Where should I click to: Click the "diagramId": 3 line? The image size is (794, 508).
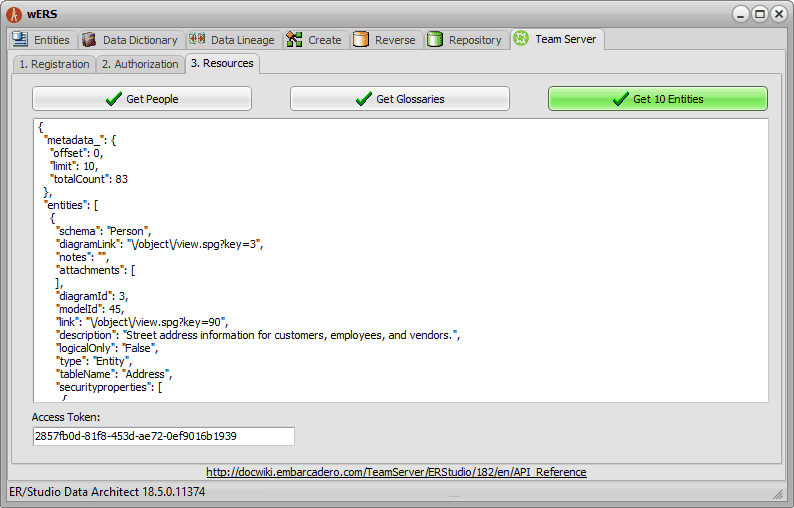[92, 296]
